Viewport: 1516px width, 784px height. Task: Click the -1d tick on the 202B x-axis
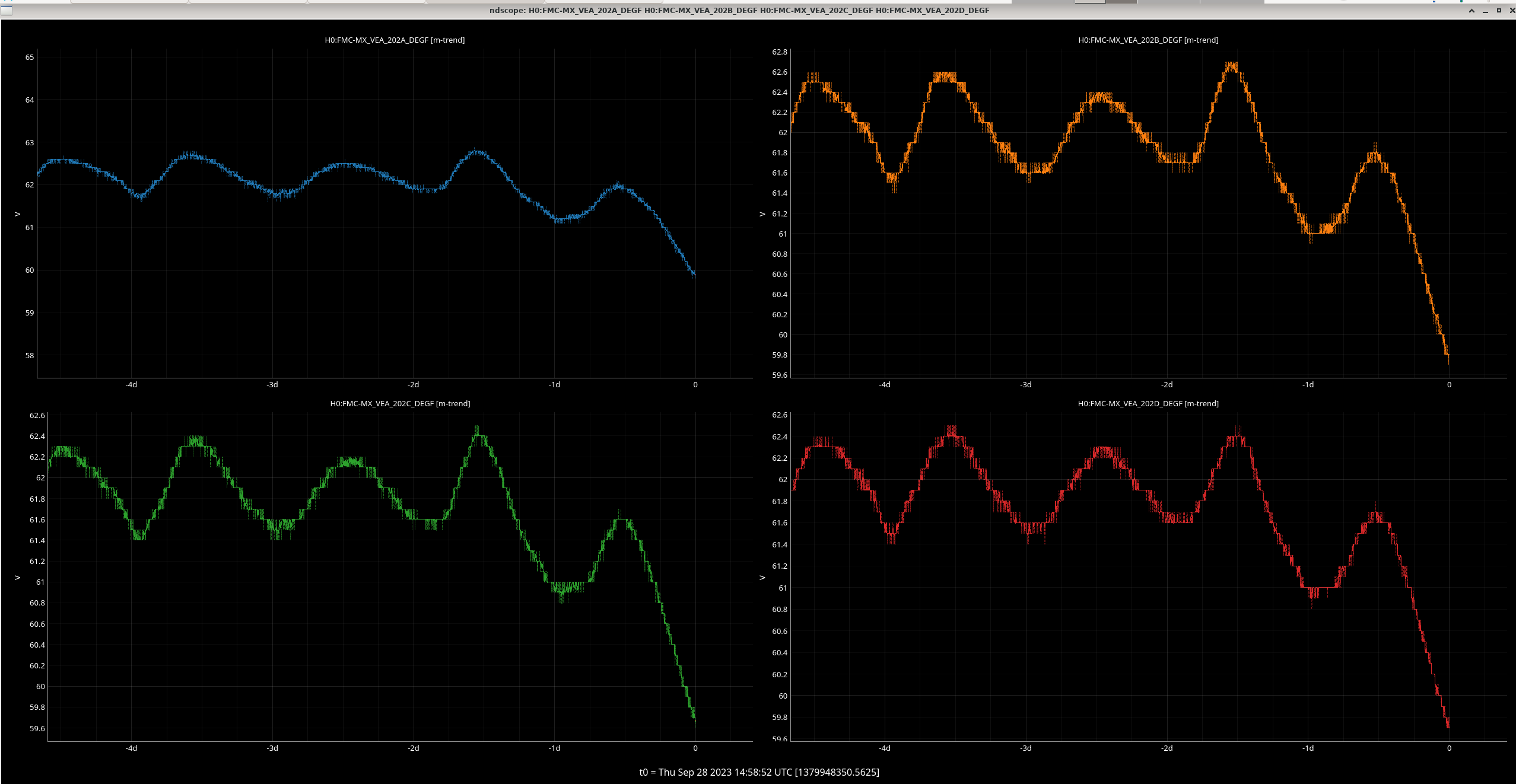(1308, 385)
